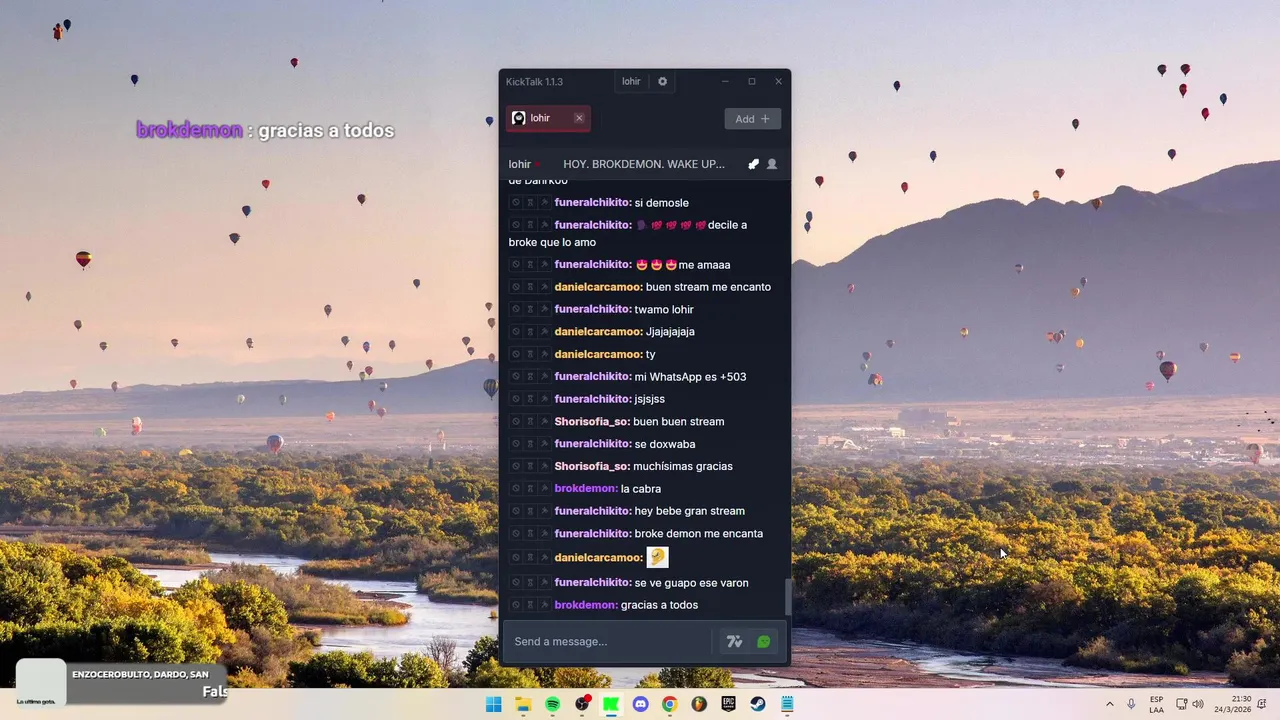Screen dimensions: 1280x720
Task: Click hammer icon beside 'hey bebe gran stream'
Action: coord(544,511)
